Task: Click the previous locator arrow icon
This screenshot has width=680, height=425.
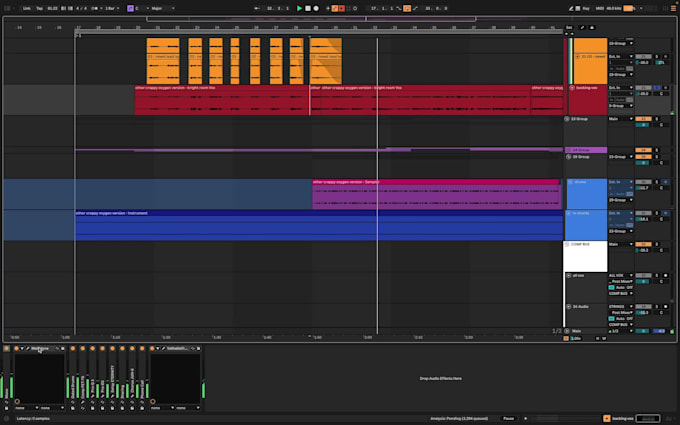Action: tap(566, 33)
